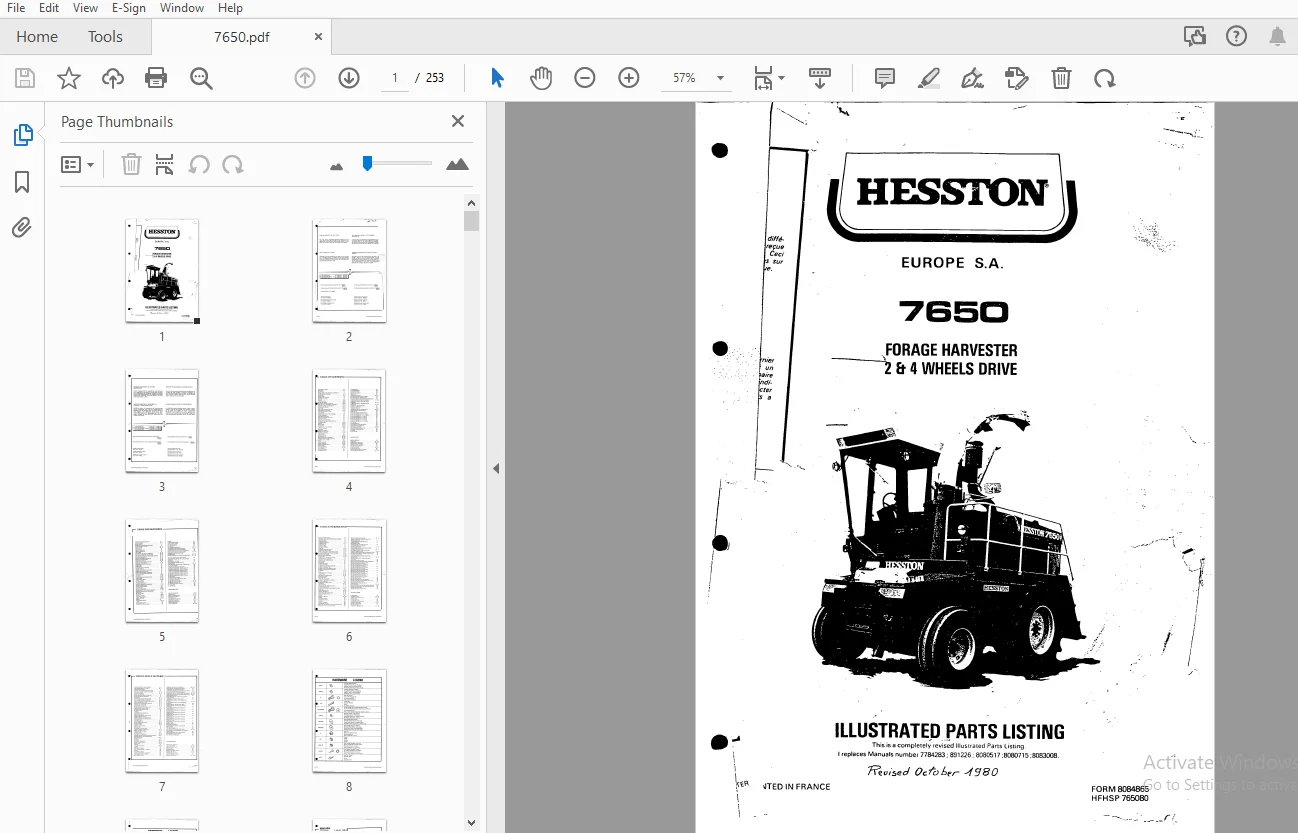Open the Sign document pen tool
1298x833 pixels.
click(972, 78)
